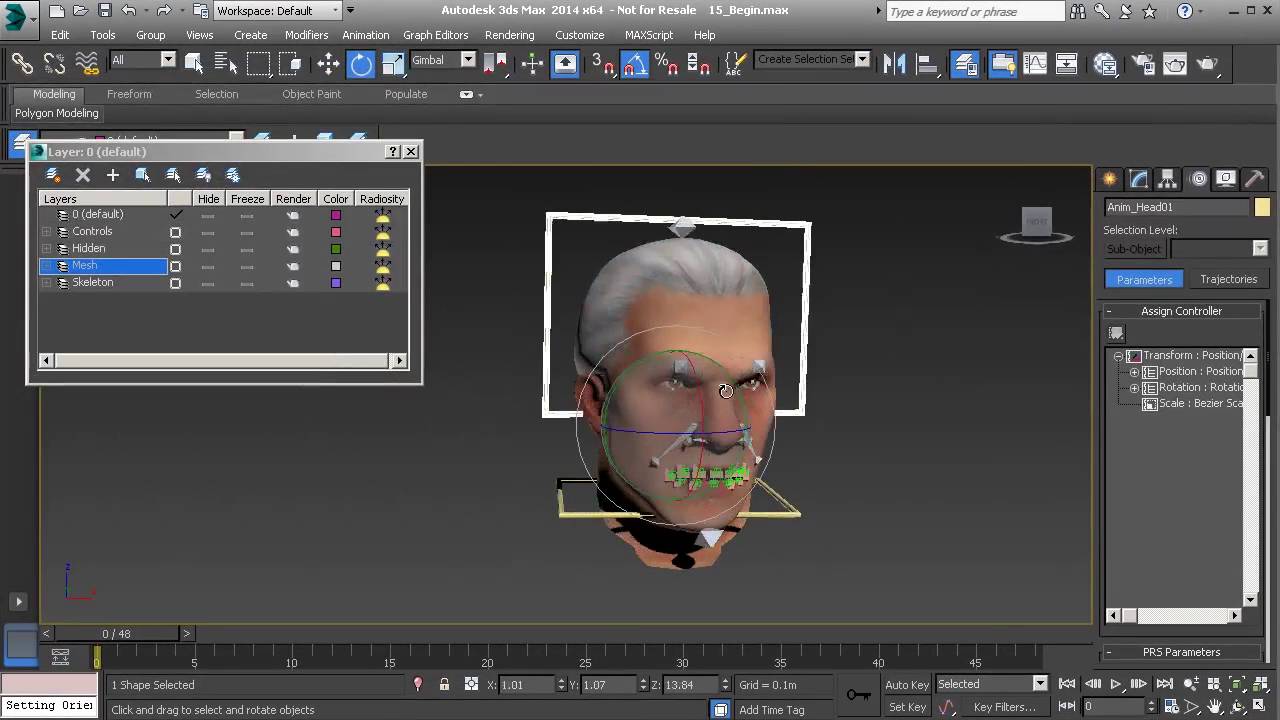Open the Schematic View
The width and height of the screenshot is (1280, 720).
click(x=1067, y=63)
